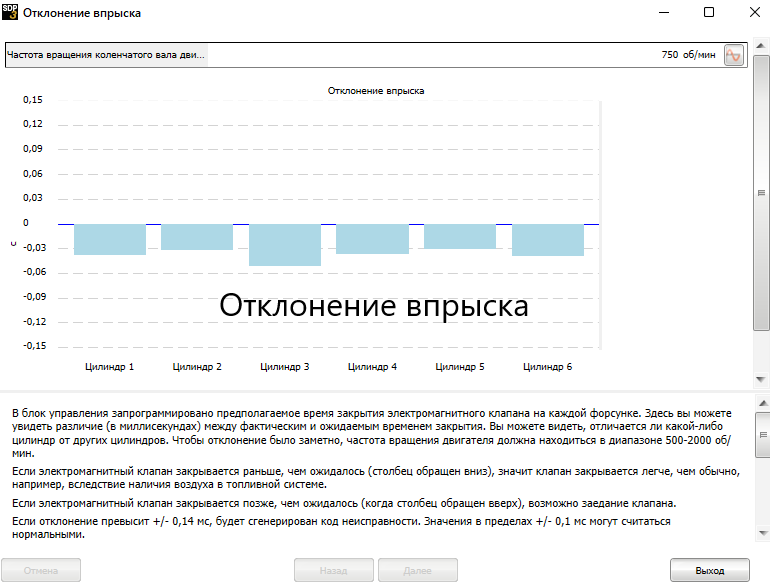This screenshot has height=583, width=770.
Task: Click the Цилиндр 2 bar in chart
Action: click(x=197, y=237)
